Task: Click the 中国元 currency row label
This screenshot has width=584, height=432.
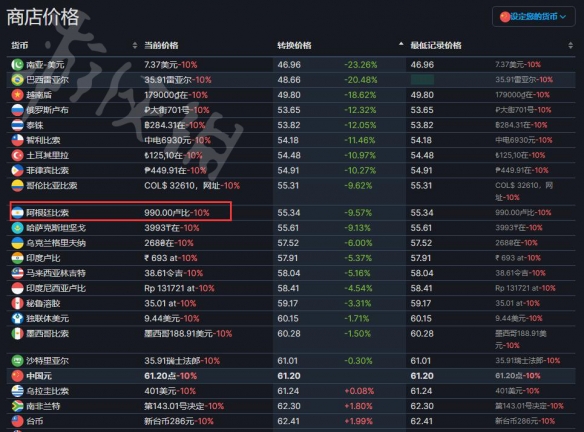Action: click(x=39, y=376)
